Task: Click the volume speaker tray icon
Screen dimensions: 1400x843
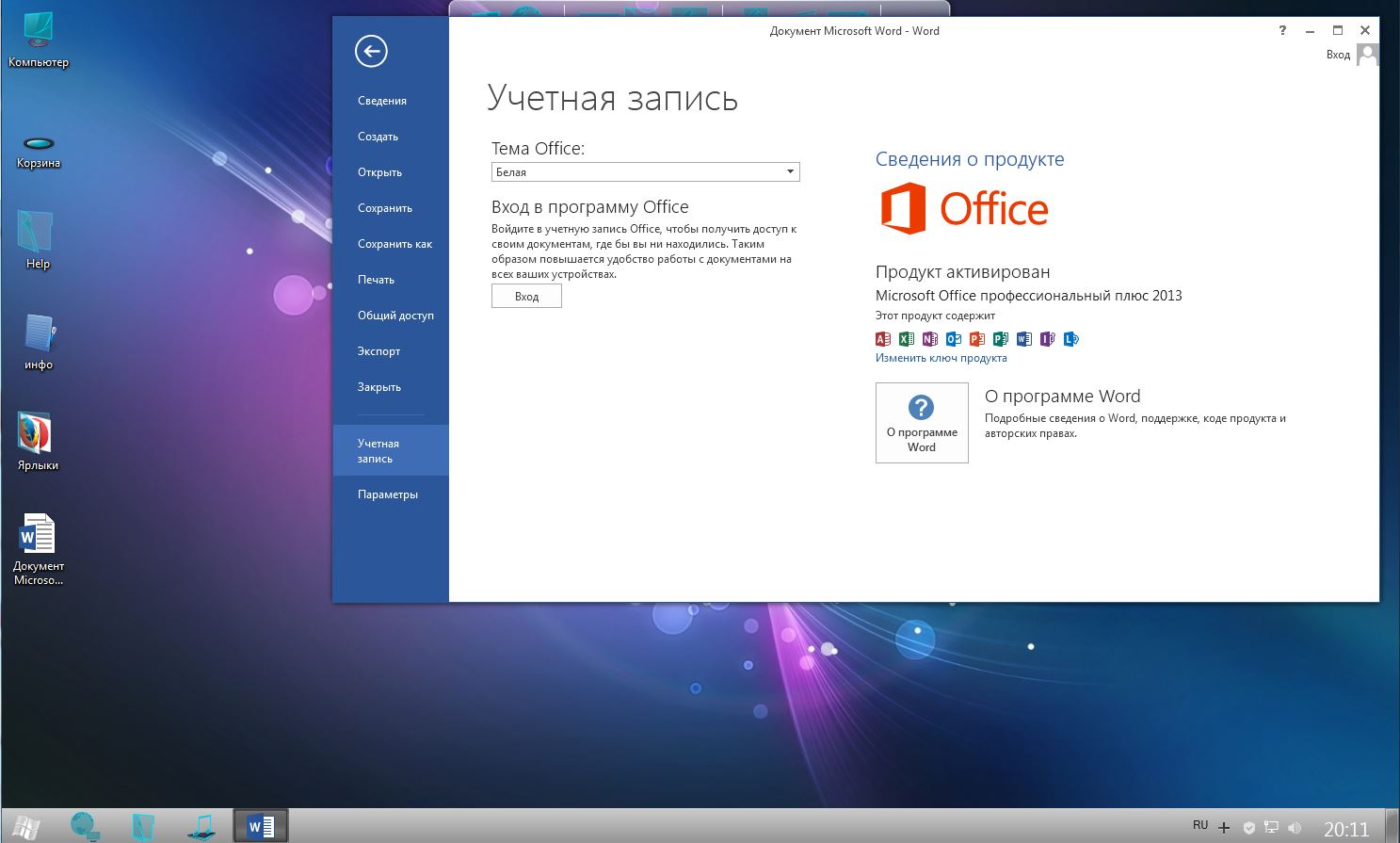Action: [x=1295, y=828]
